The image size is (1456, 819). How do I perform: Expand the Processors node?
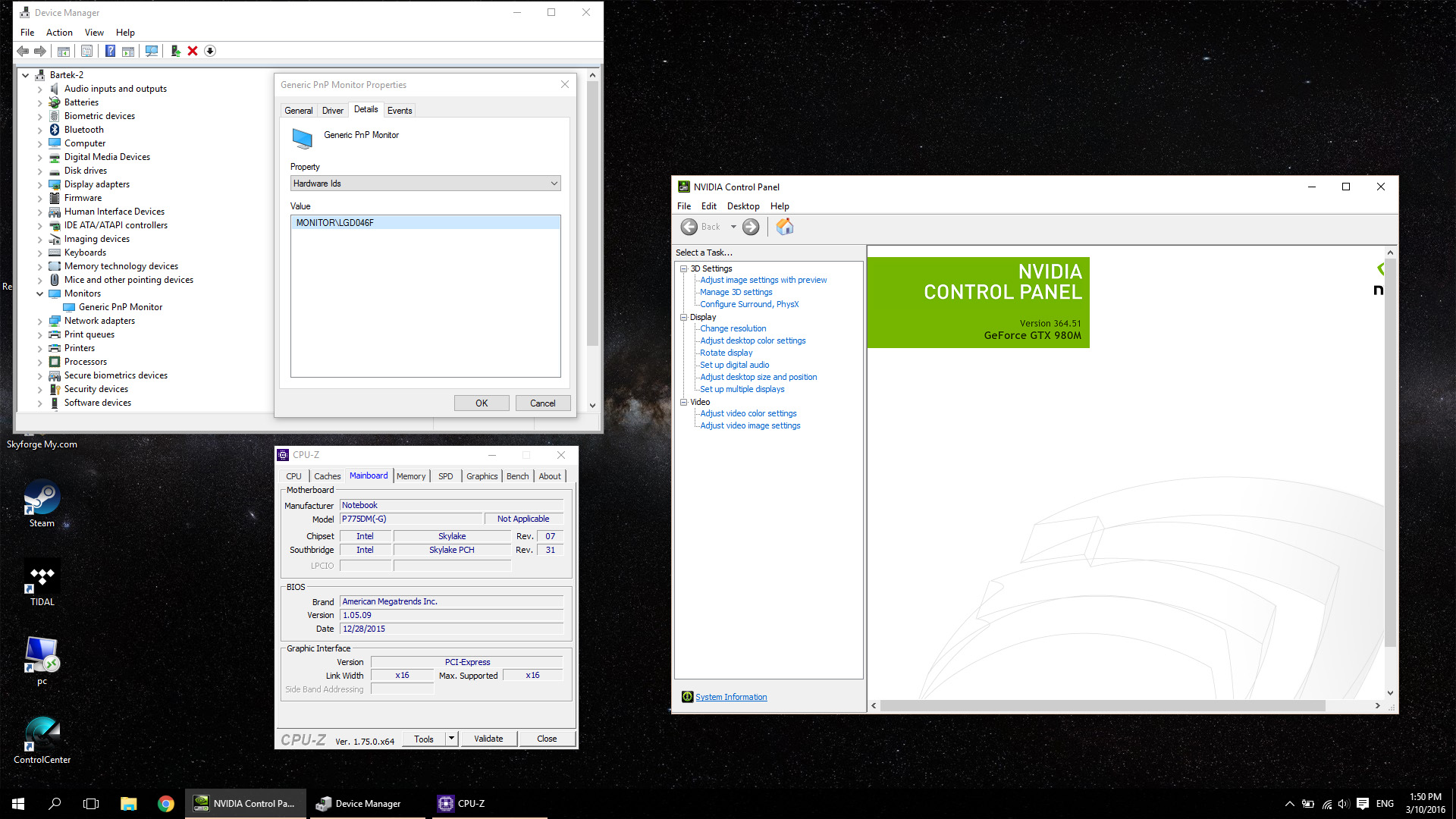40,362
